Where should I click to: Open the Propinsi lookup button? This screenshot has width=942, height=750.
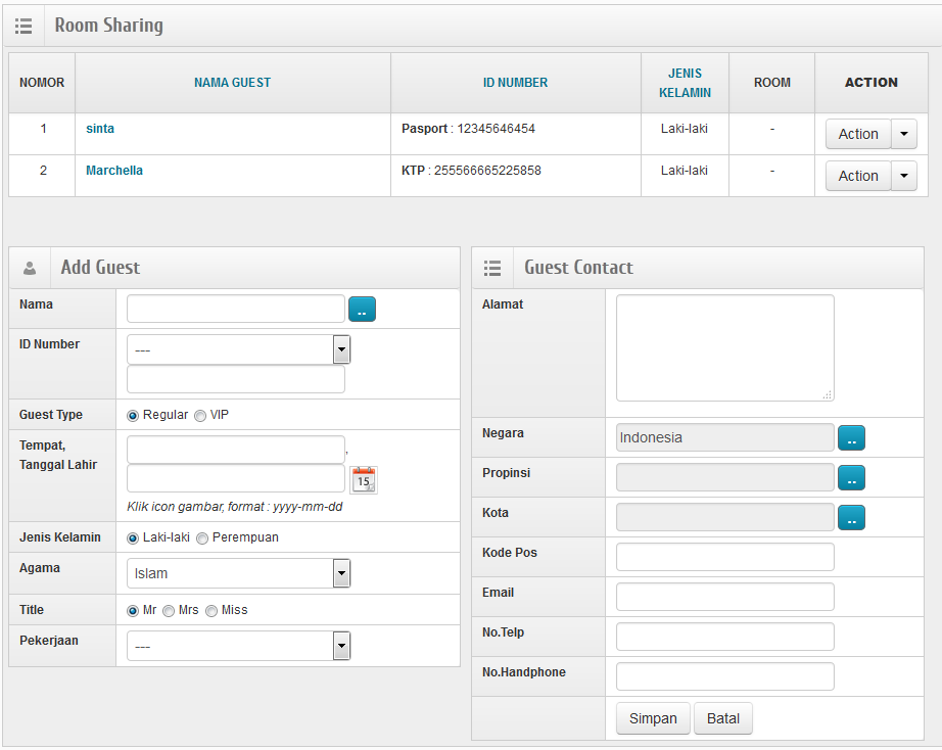pos(851,478)
